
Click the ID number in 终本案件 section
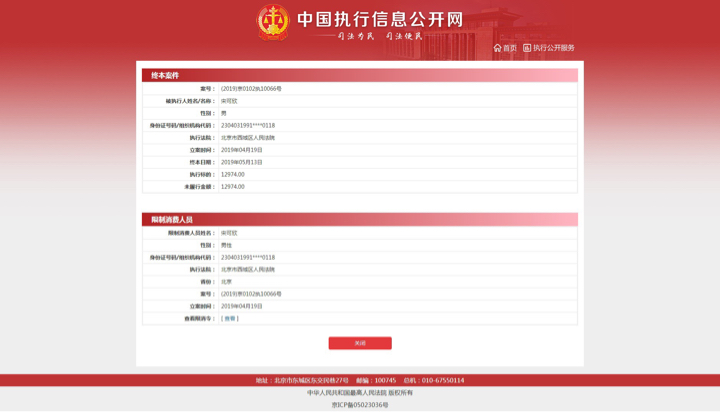tap(248, 126)
